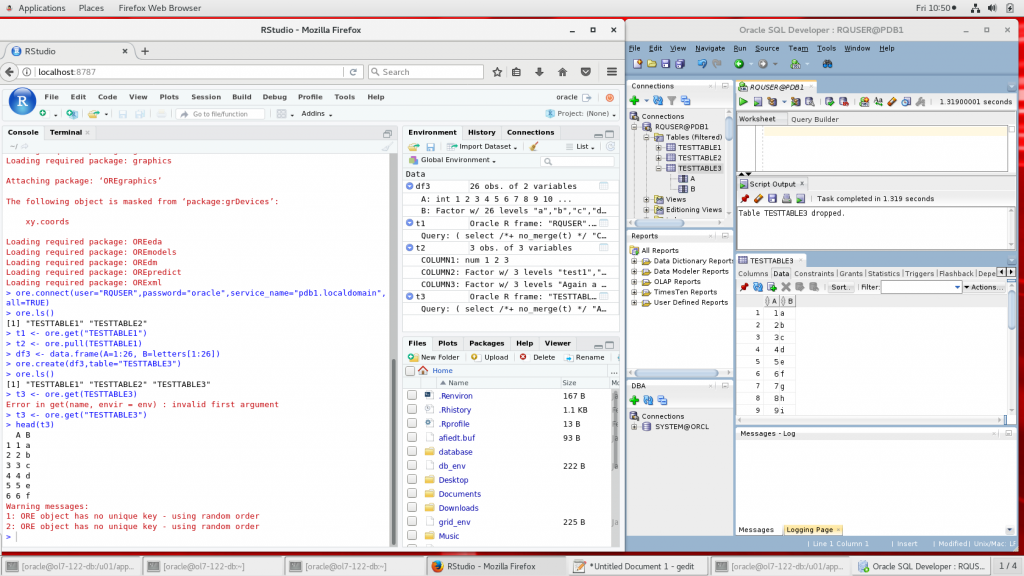This screenshot has height=576, width=1024.
Task: Clear the worksheet with the eraser icon
Action: 892,102
